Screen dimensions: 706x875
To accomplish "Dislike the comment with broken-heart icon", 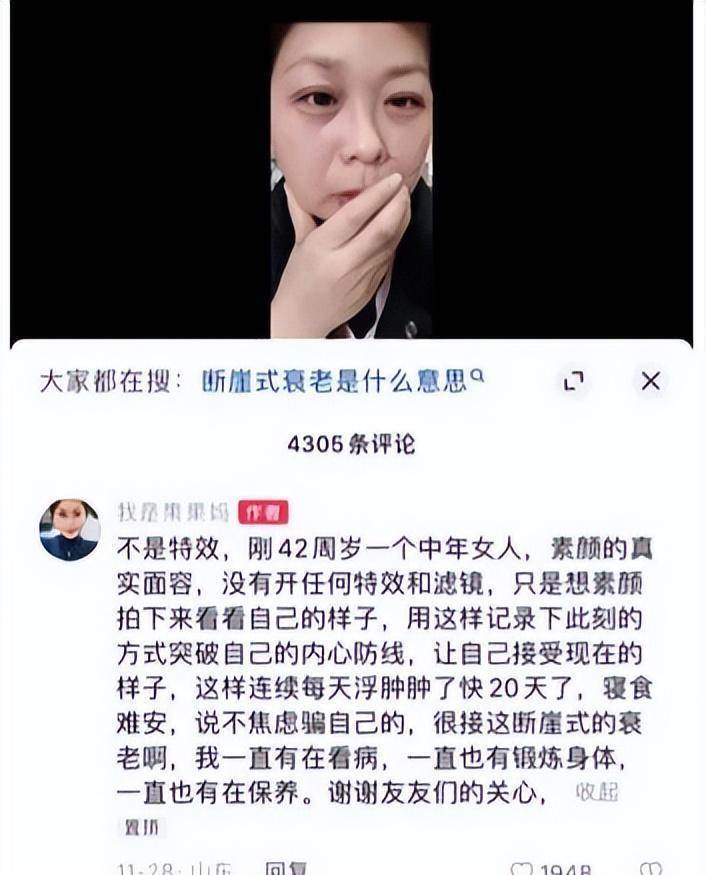I will [x=651, y=869].
